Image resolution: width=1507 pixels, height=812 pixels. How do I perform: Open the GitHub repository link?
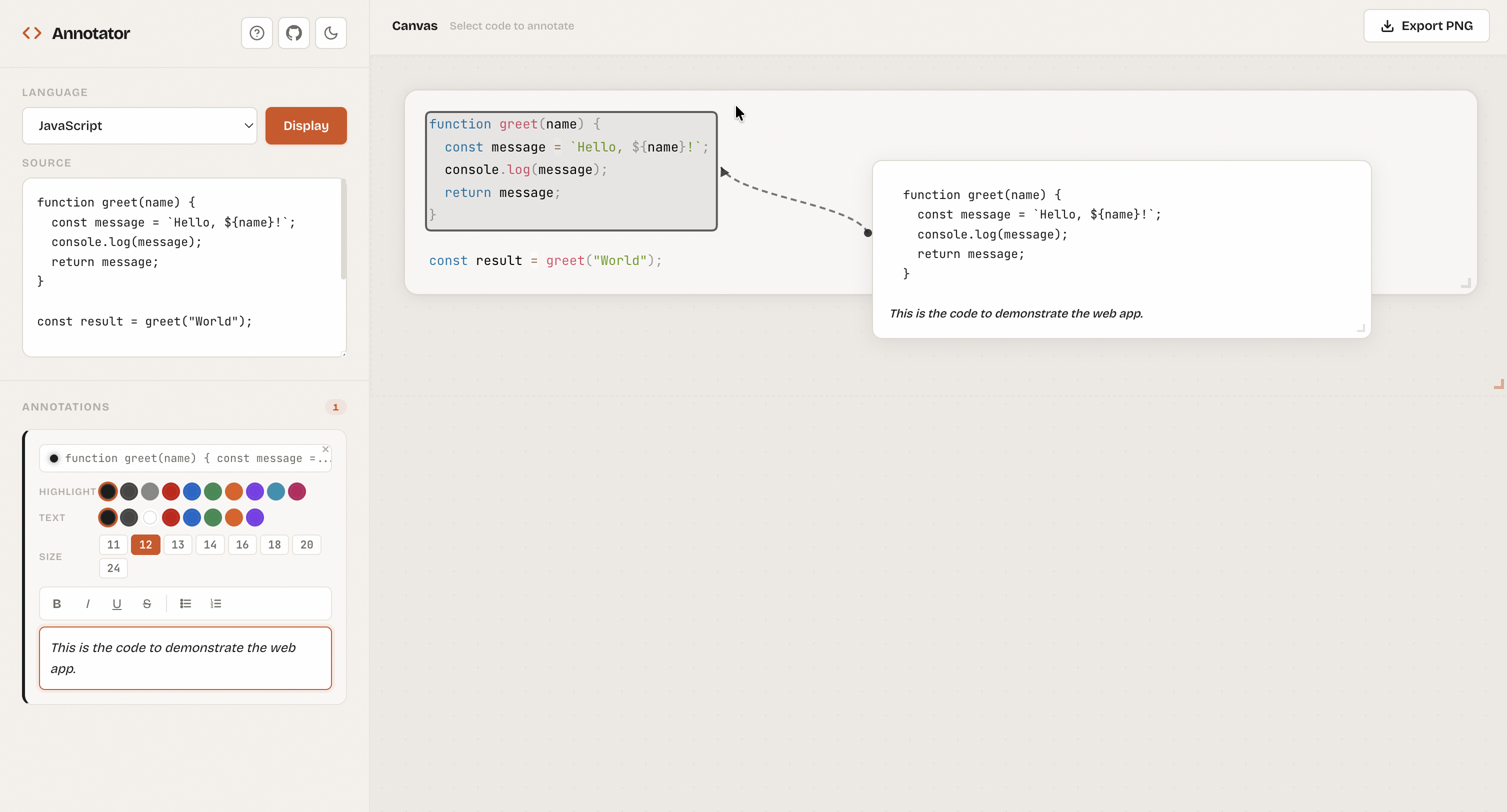pos(293,33)
